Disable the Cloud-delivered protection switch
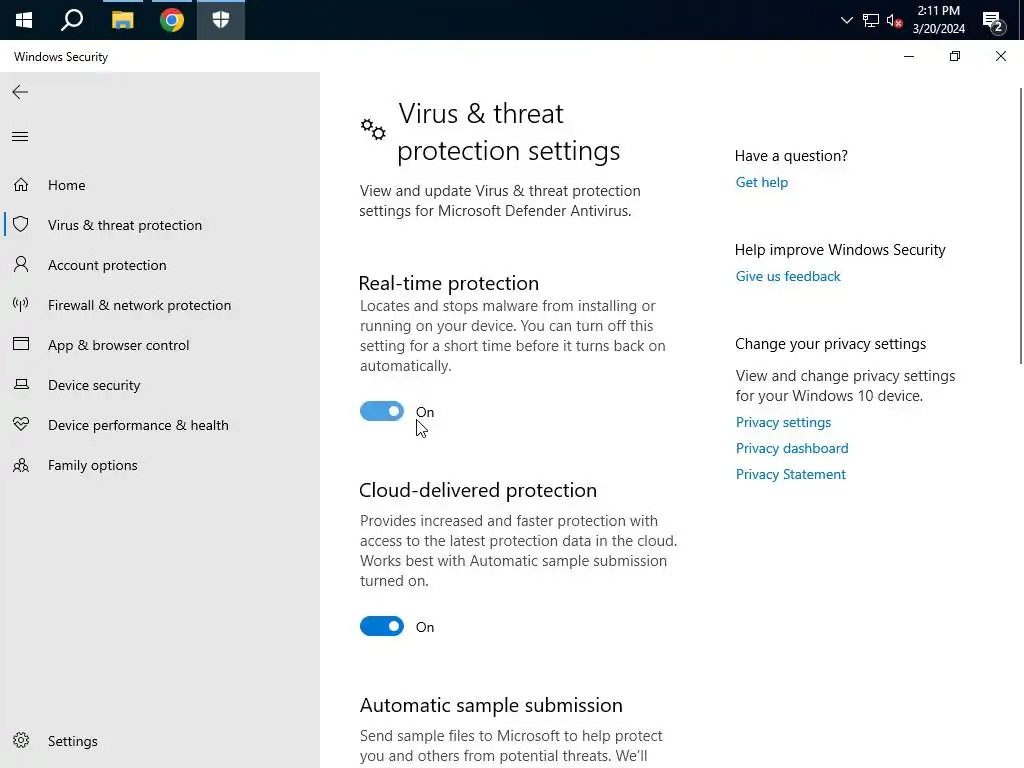The image size is (1024, 768). tap(382, 626)
